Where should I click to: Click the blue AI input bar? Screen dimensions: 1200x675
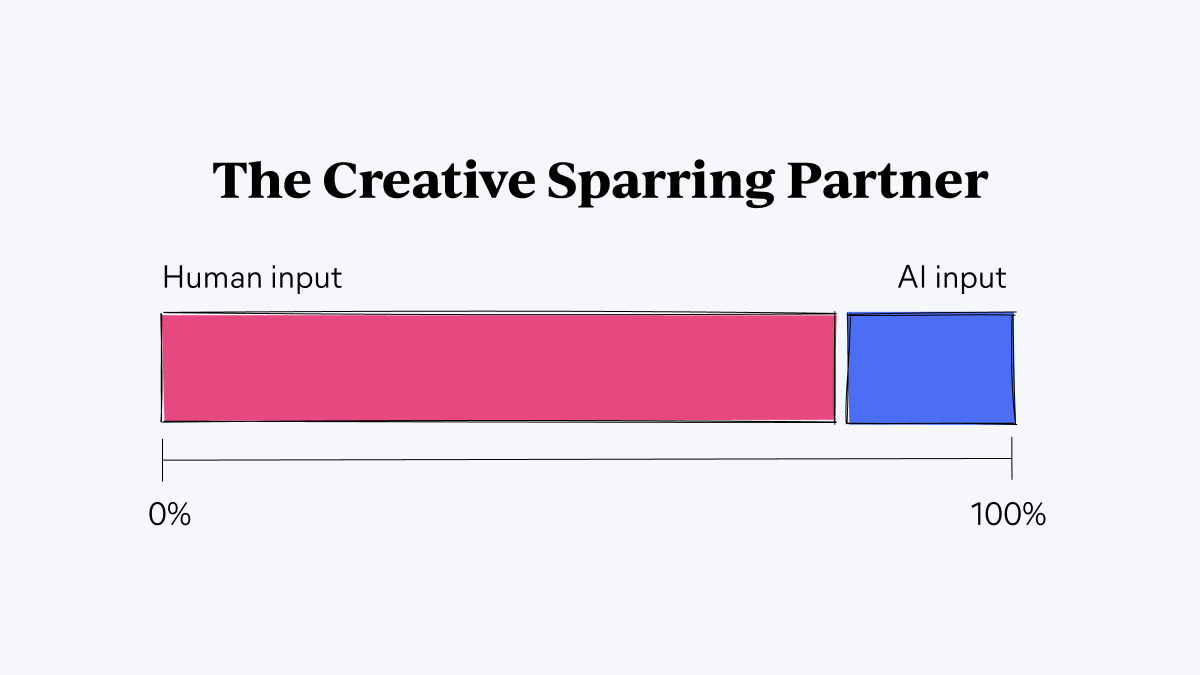click(930, 367)
